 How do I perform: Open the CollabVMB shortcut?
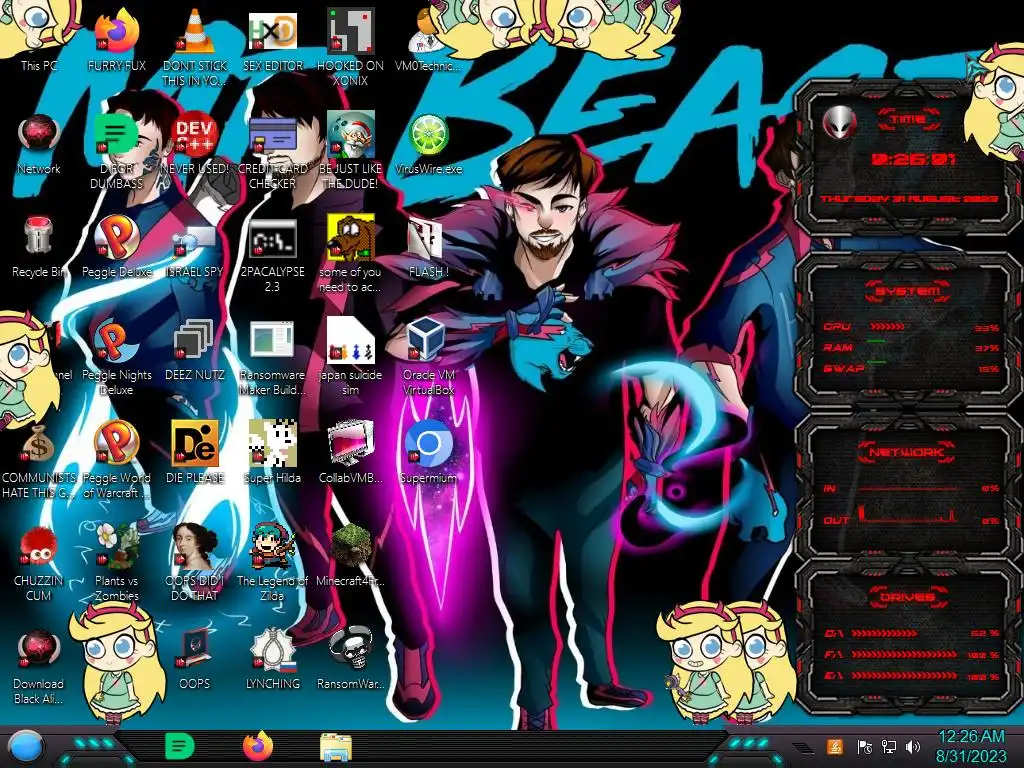pos(350,452)
